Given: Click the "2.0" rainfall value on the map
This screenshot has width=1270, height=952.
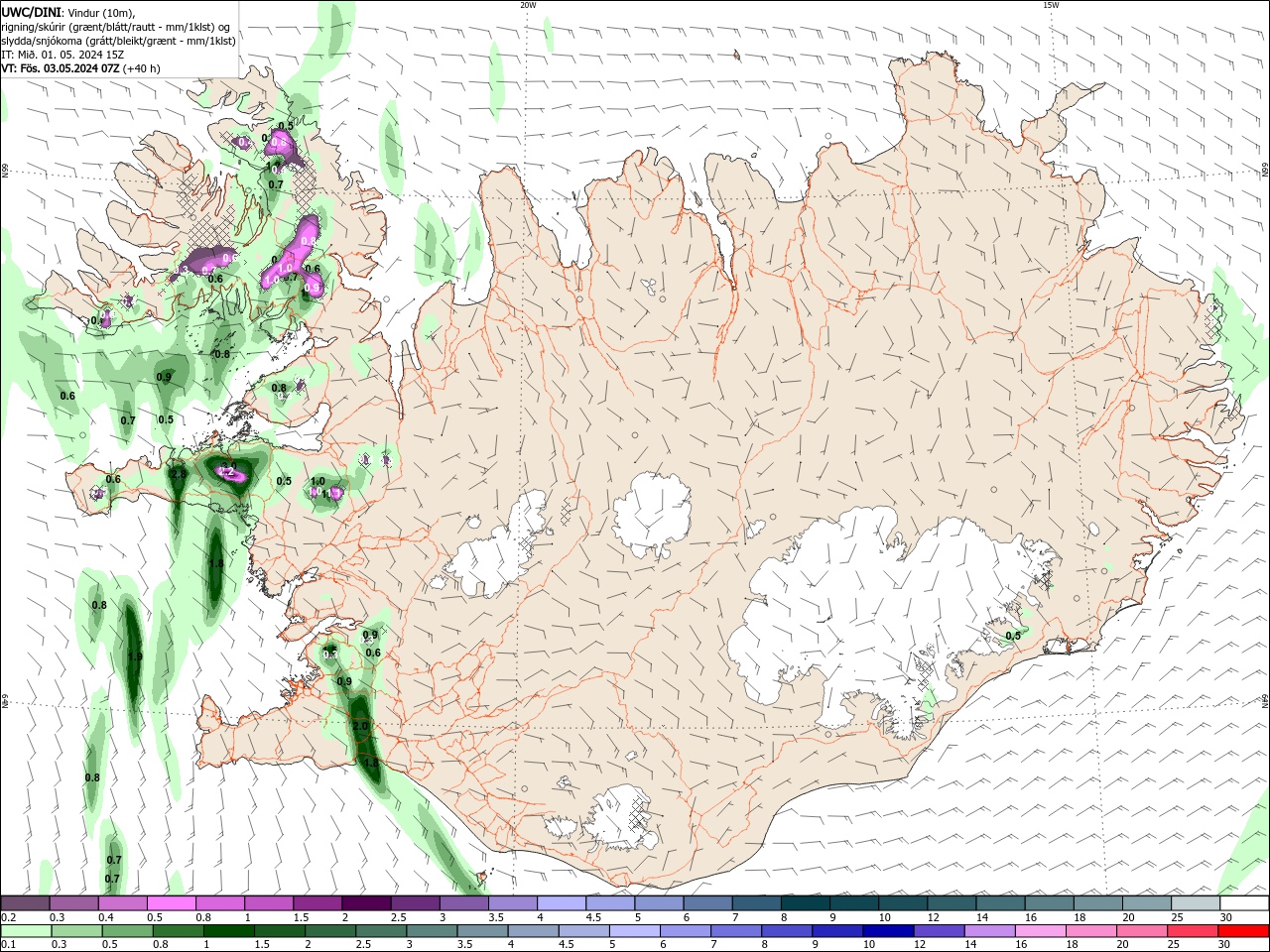Looking at the screenshot, I should [x=360, y=726].
